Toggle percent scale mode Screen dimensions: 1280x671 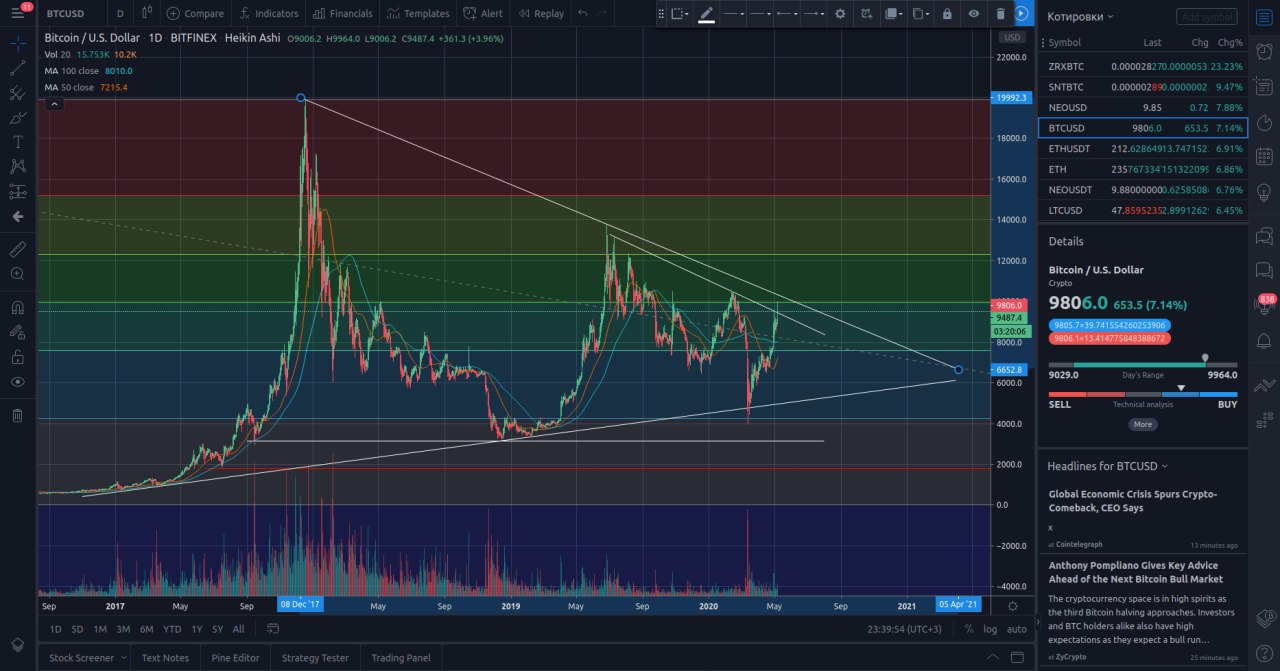pyautogui.click(x=969, y=629)
